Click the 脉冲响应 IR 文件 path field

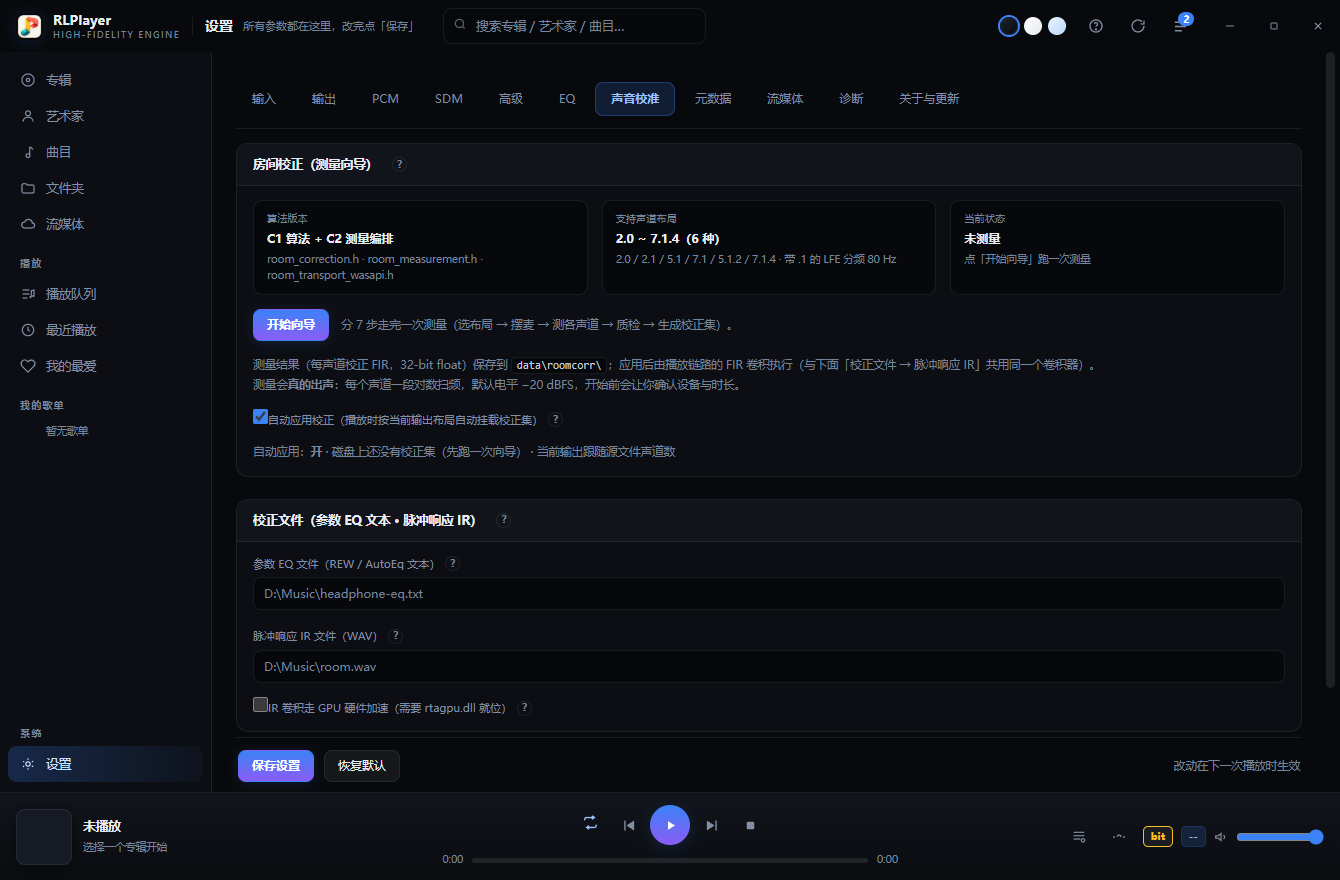click(x=768, y=666)
